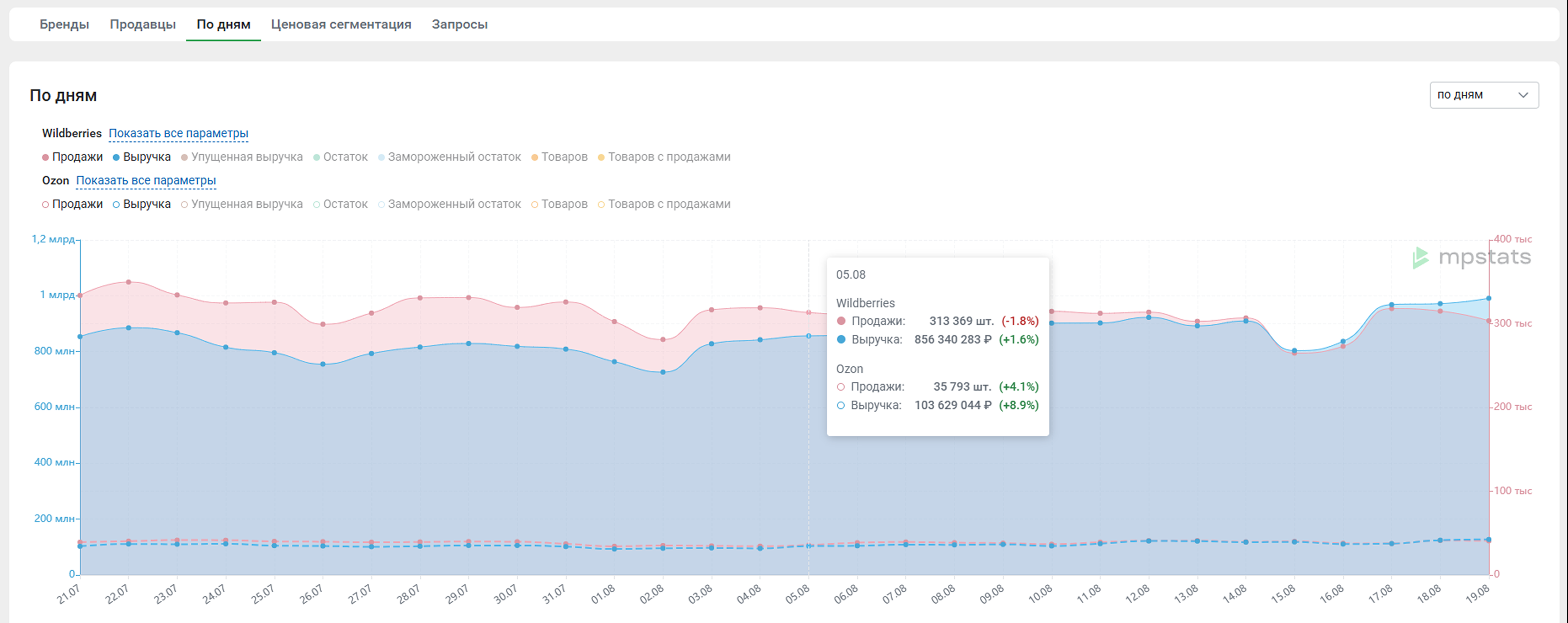The height and width of the screenshot is (623, 1568).
Task: Click the По дням section heading
Action: (63, 96)
